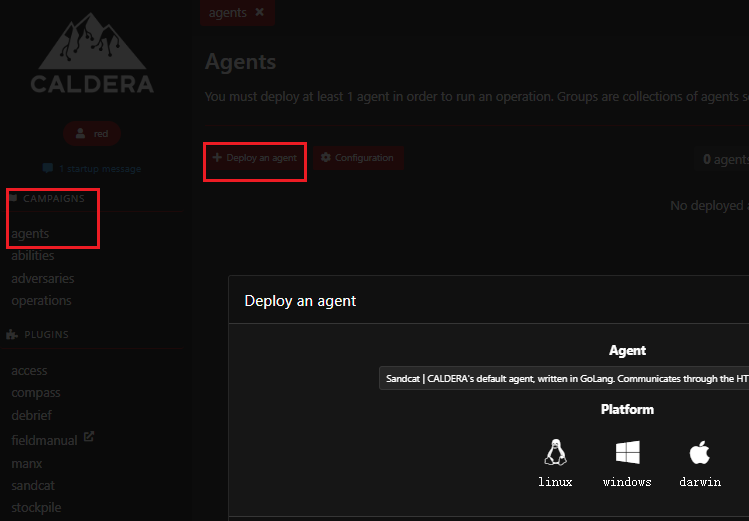Open the agent Configuration button
This screenshot has height=521, width=749.
point(358,158)
